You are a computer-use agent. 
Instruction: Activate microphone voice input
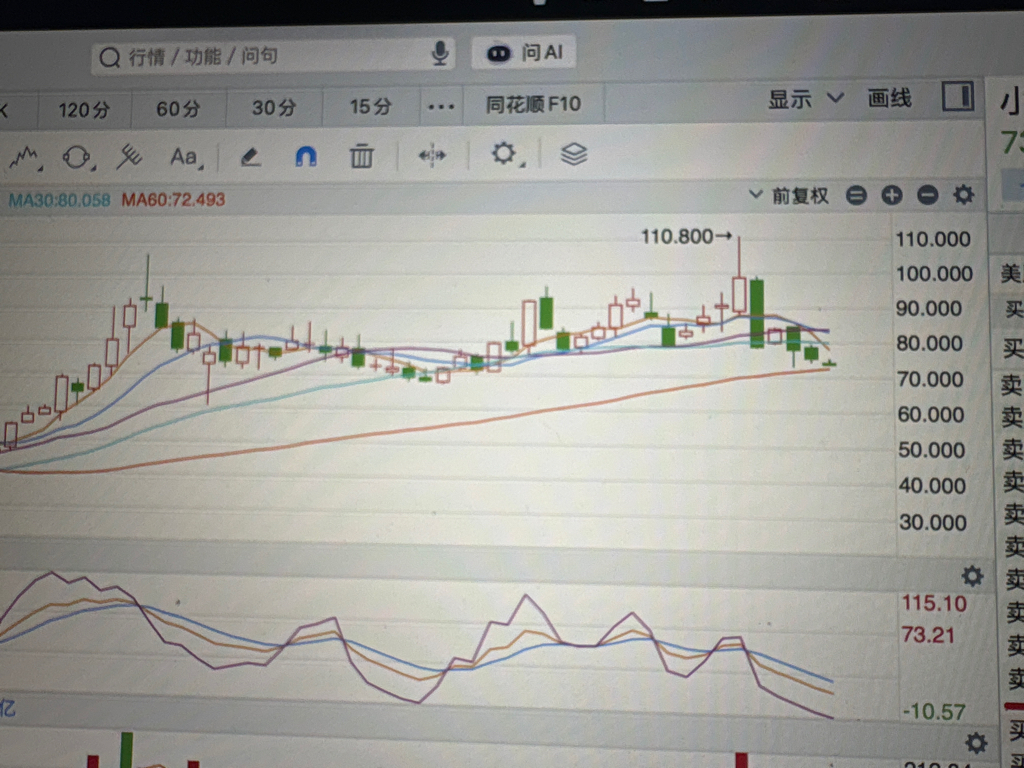point(440,54)
